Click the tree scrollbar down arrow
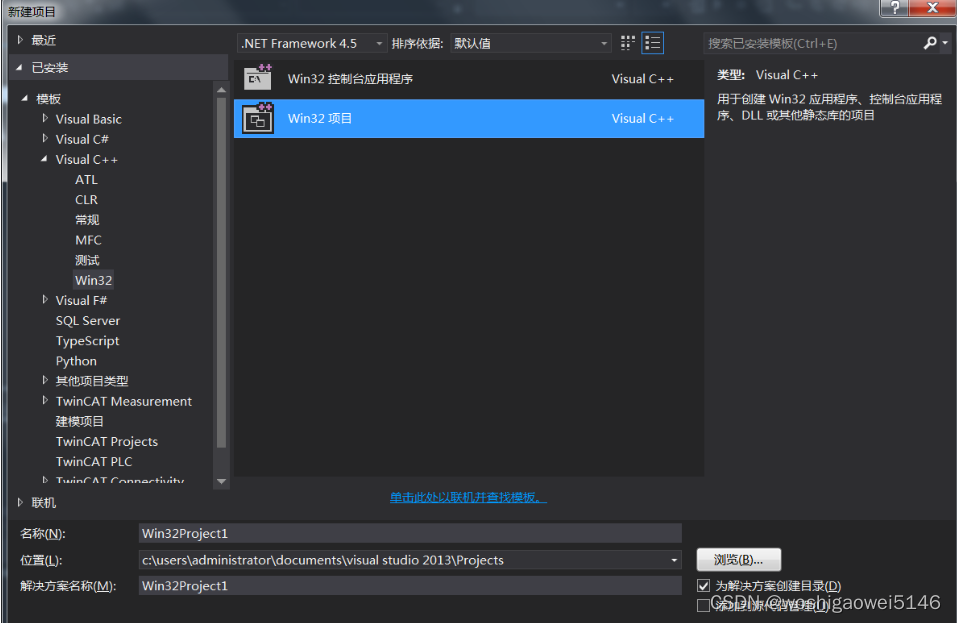 [x=222, y=481]
